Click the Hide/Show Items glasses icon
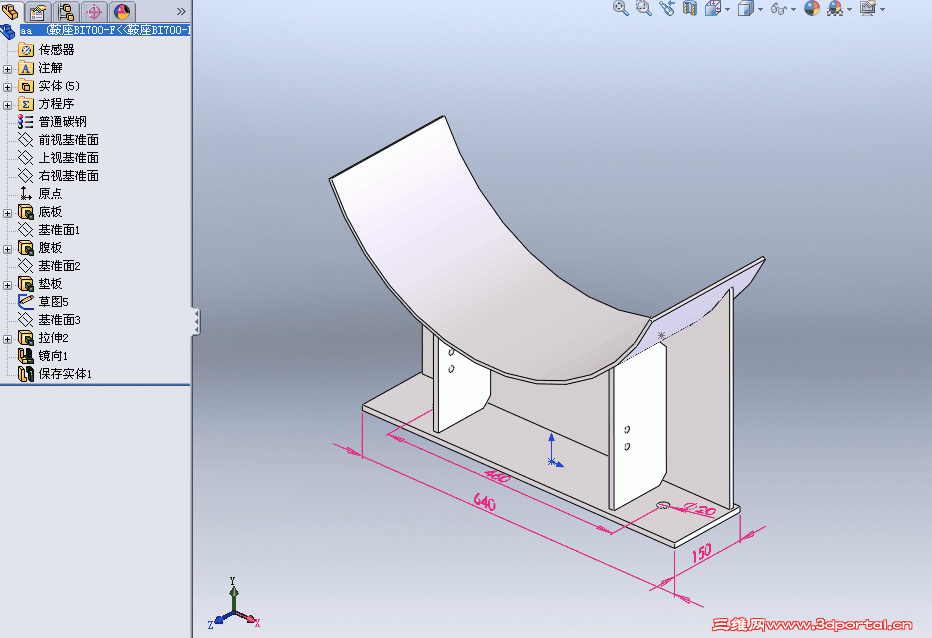 pyautogui.click(x=779, y=8)
